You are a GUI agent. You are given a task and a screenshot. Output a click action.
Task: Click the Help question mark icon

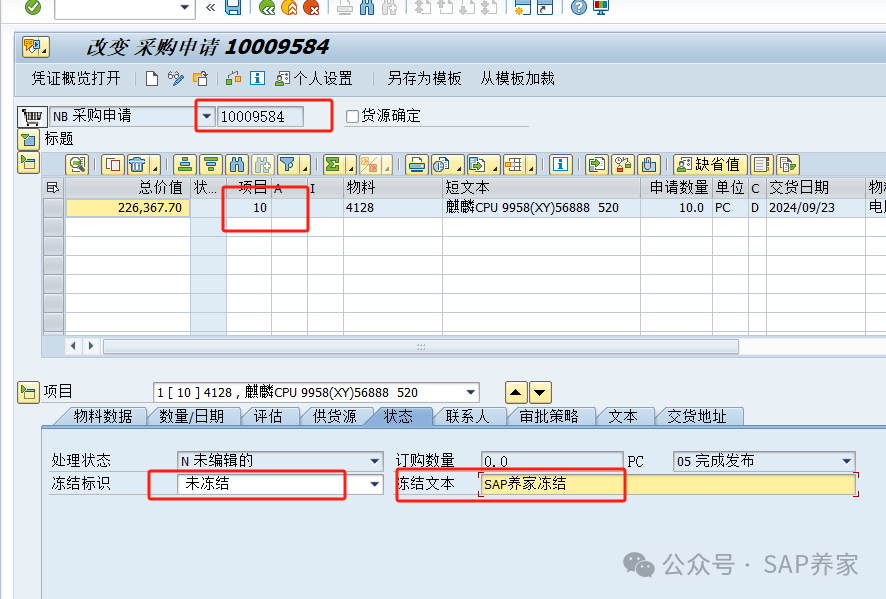(x=579, y=7)
